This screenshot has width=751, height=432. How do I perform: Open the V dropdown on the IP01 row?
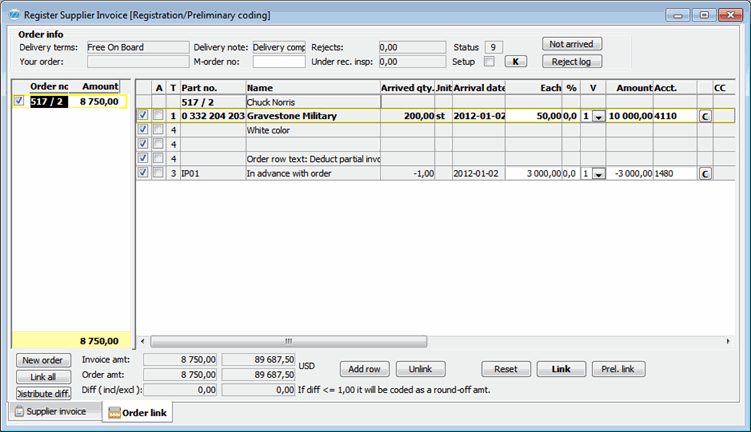[599, 174]
